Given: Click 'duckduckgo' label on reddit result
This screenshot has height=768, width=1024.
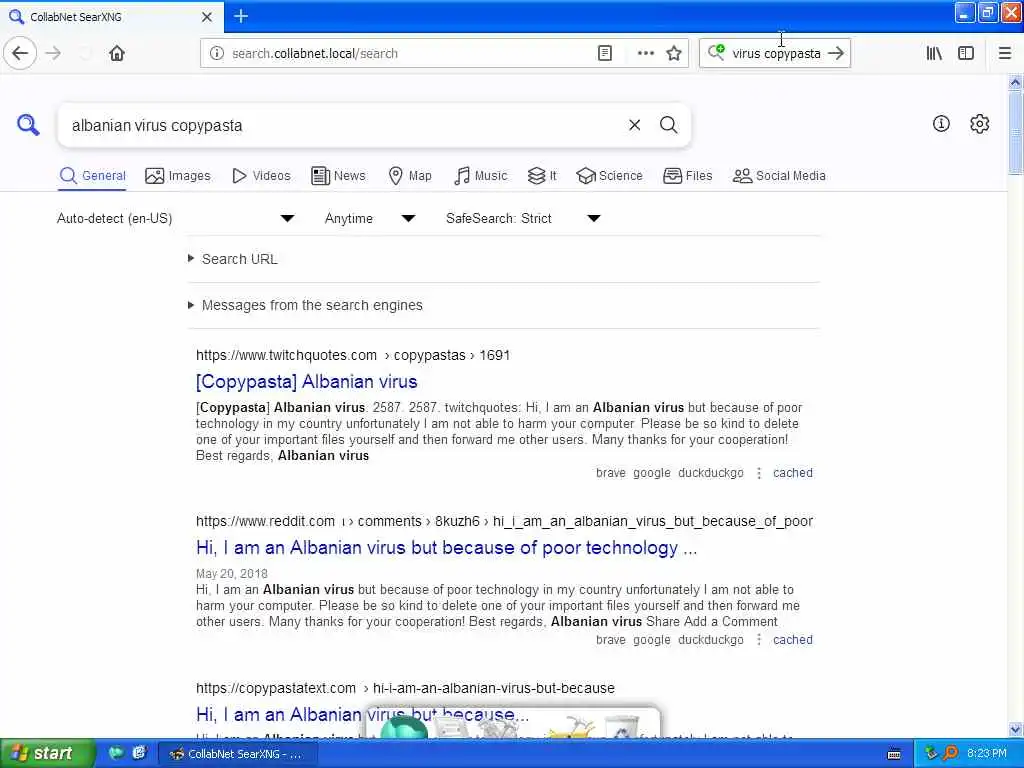Looking at the screenshot, I should pyautogui.click(x=711, y=640).
